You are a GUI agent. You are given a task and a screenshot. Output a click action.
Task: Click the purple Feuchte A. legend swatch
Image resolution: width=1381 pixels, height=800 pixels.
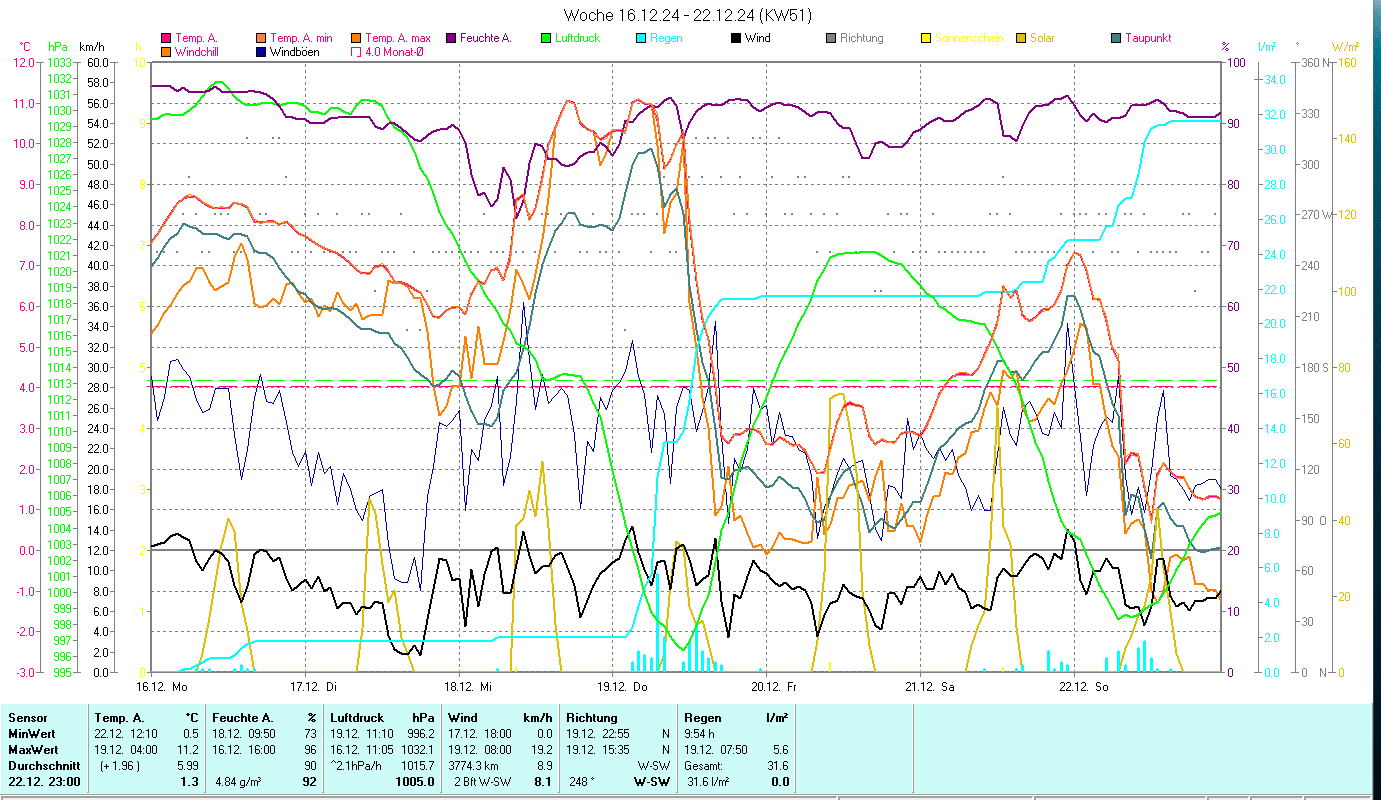450,38
